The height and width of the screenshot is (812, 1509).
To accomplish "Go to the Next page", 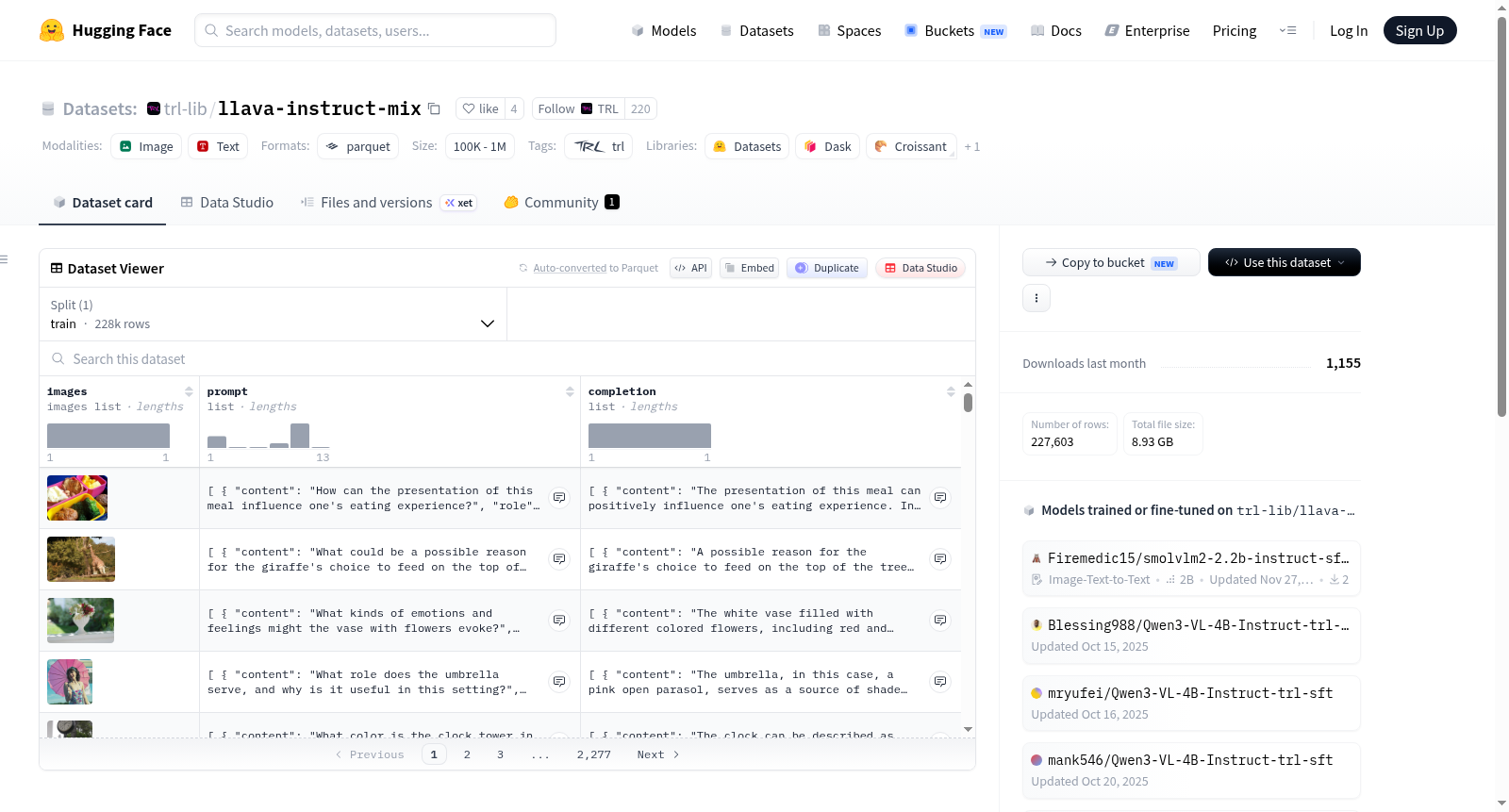I will click(658, 754).
